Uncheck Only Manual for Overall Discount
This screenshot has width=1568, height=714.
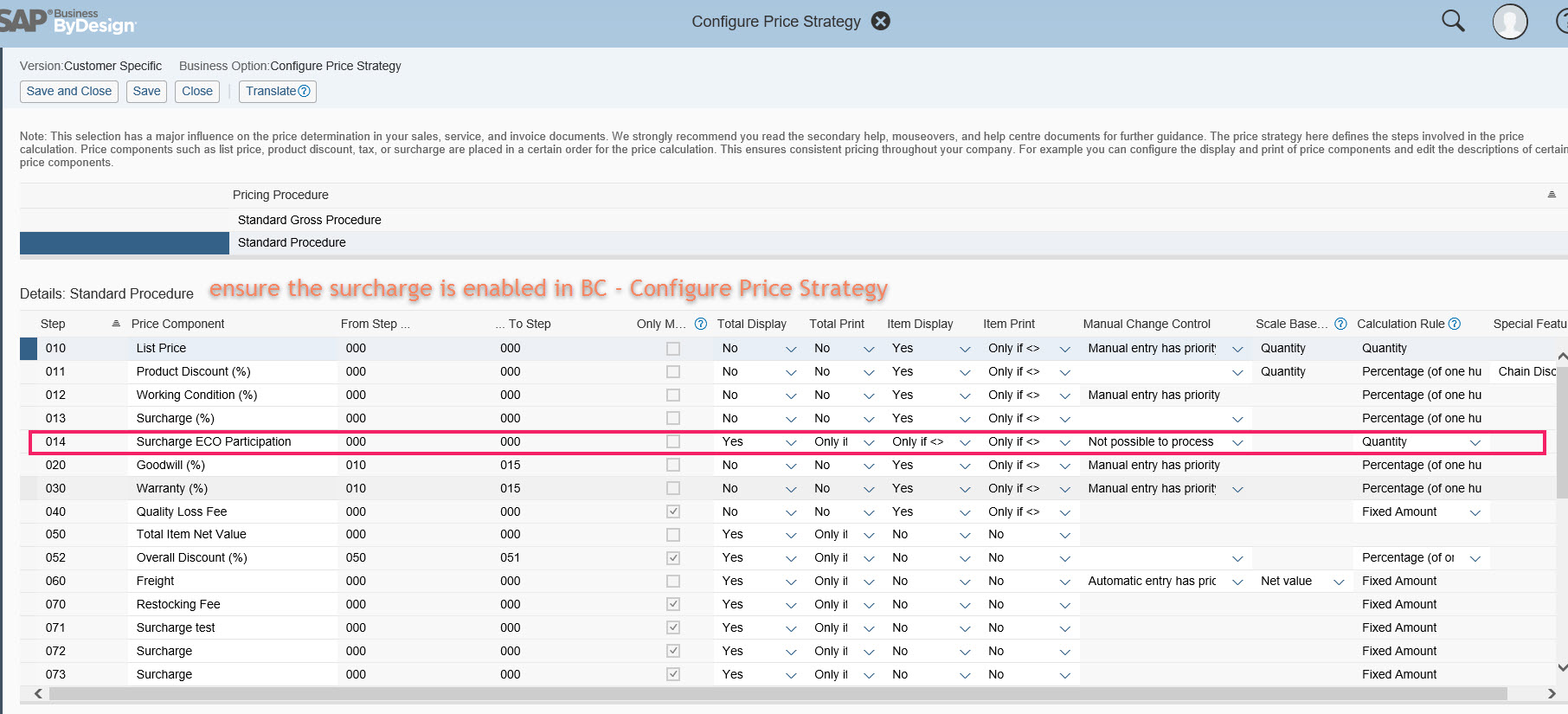[x=673, y=558]
